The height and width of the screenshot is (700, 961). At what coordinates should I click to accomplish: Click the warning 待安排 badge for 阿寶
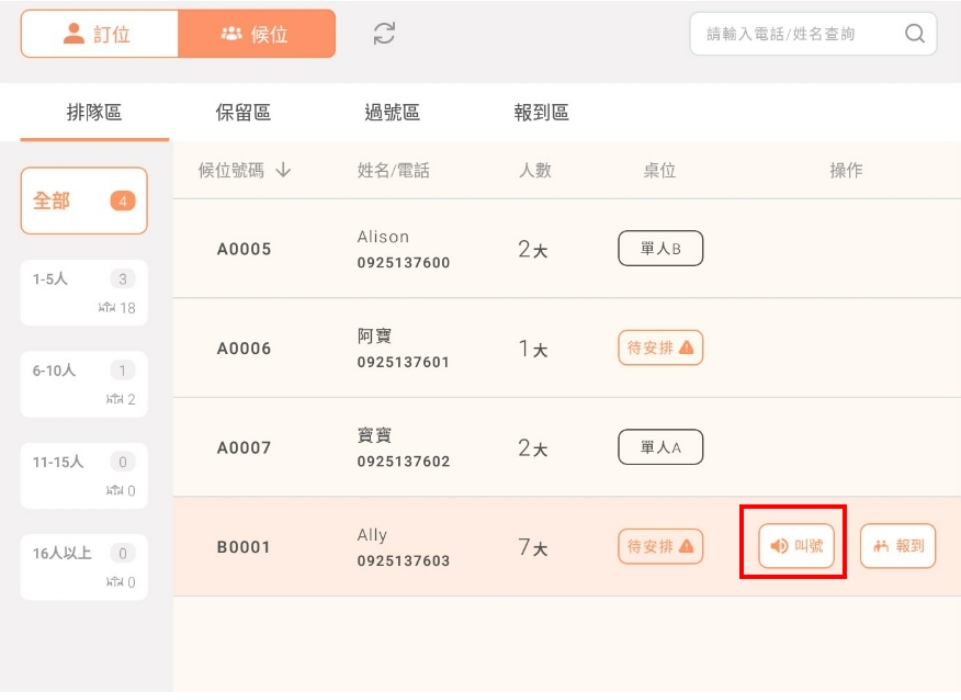click(660, 348)
